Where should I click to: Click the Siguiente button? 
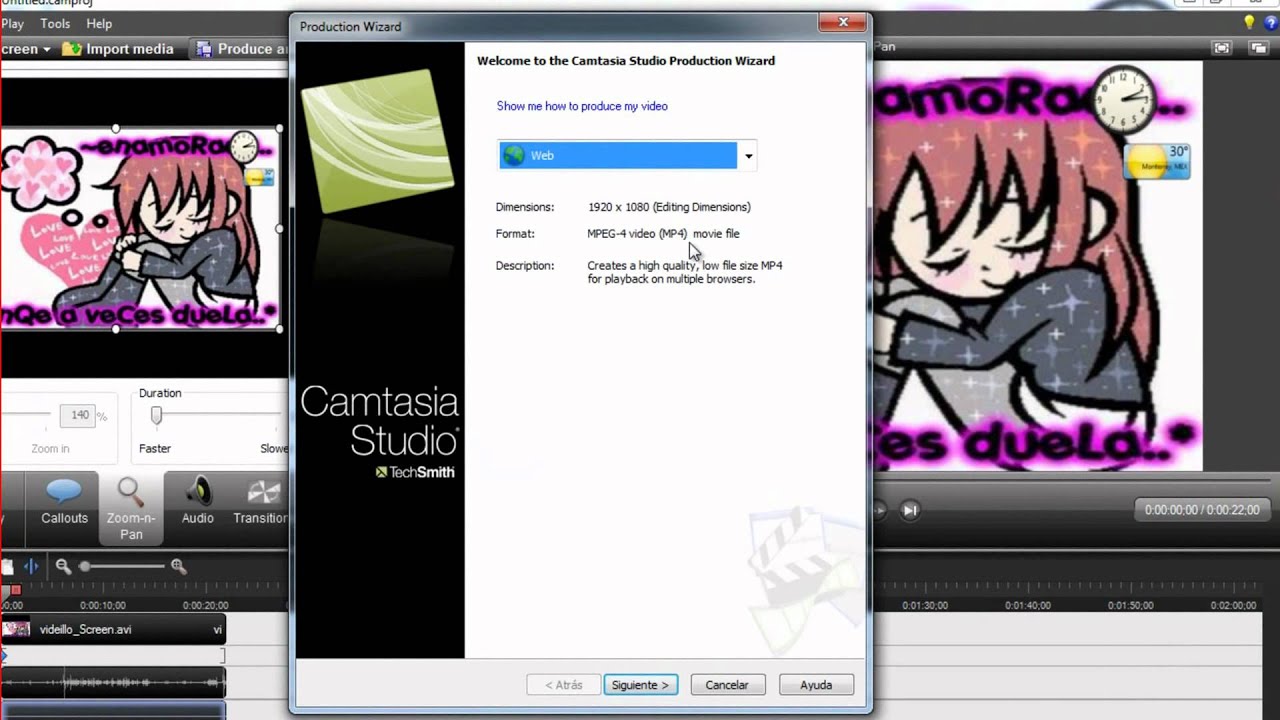(x=640, y=685)
